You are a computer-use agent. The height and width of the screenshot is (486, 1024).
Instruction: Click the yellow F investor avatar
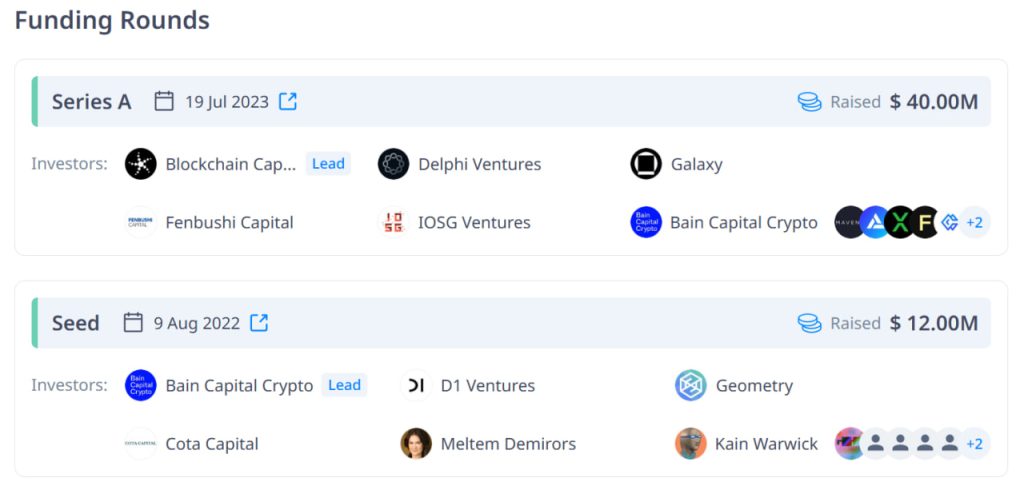[925, 223]
